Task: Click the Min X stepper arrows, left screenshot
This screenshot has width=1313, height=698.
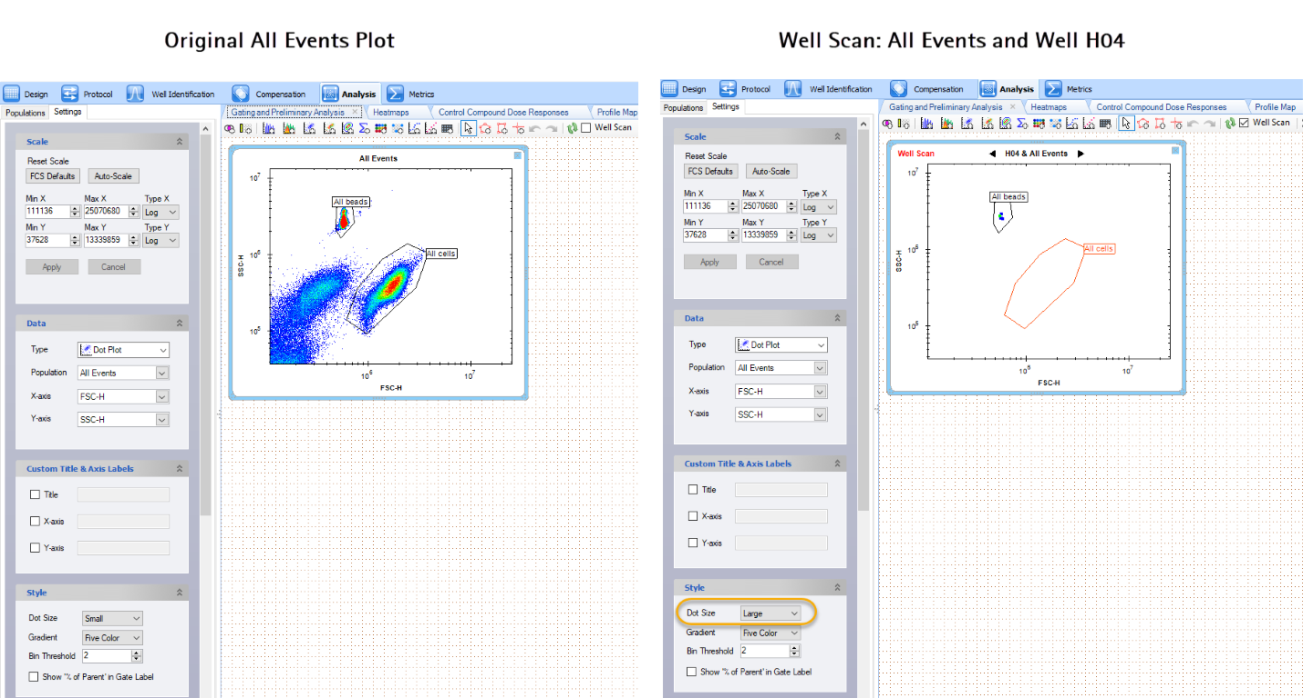Action: pyautogui.click(x=75, y=212)
